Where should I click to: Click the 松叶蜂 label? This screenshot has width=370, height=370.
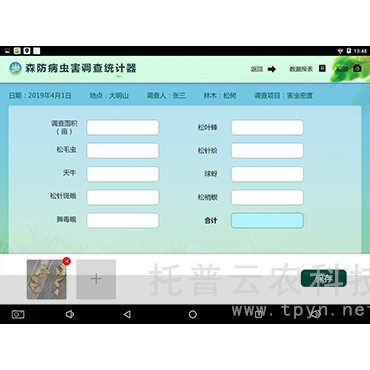point(207,127)
